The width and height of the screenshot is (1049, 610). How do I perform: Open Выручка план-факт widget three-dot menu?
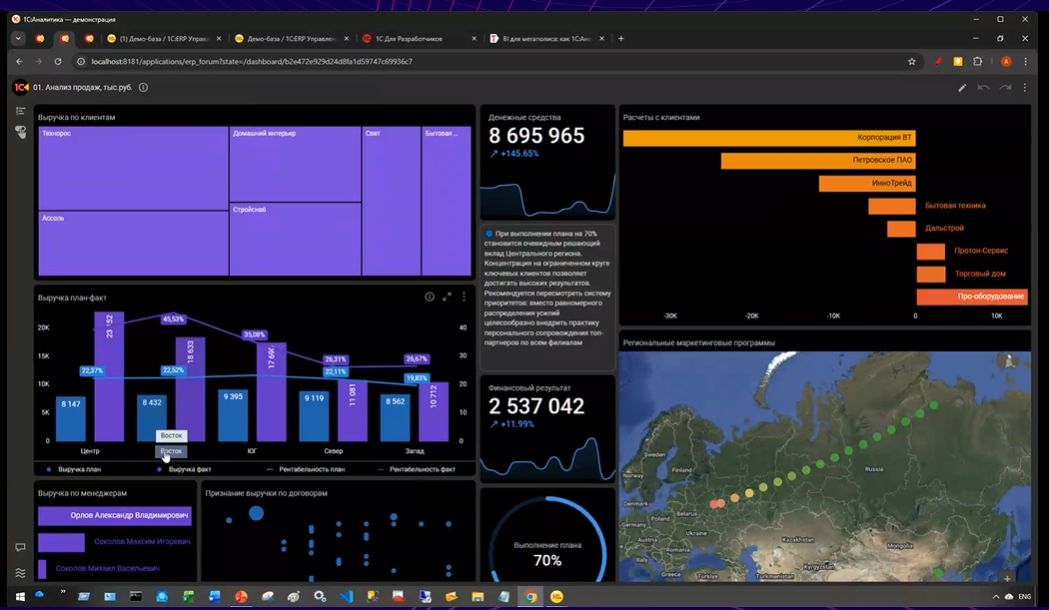click(464, 297)
